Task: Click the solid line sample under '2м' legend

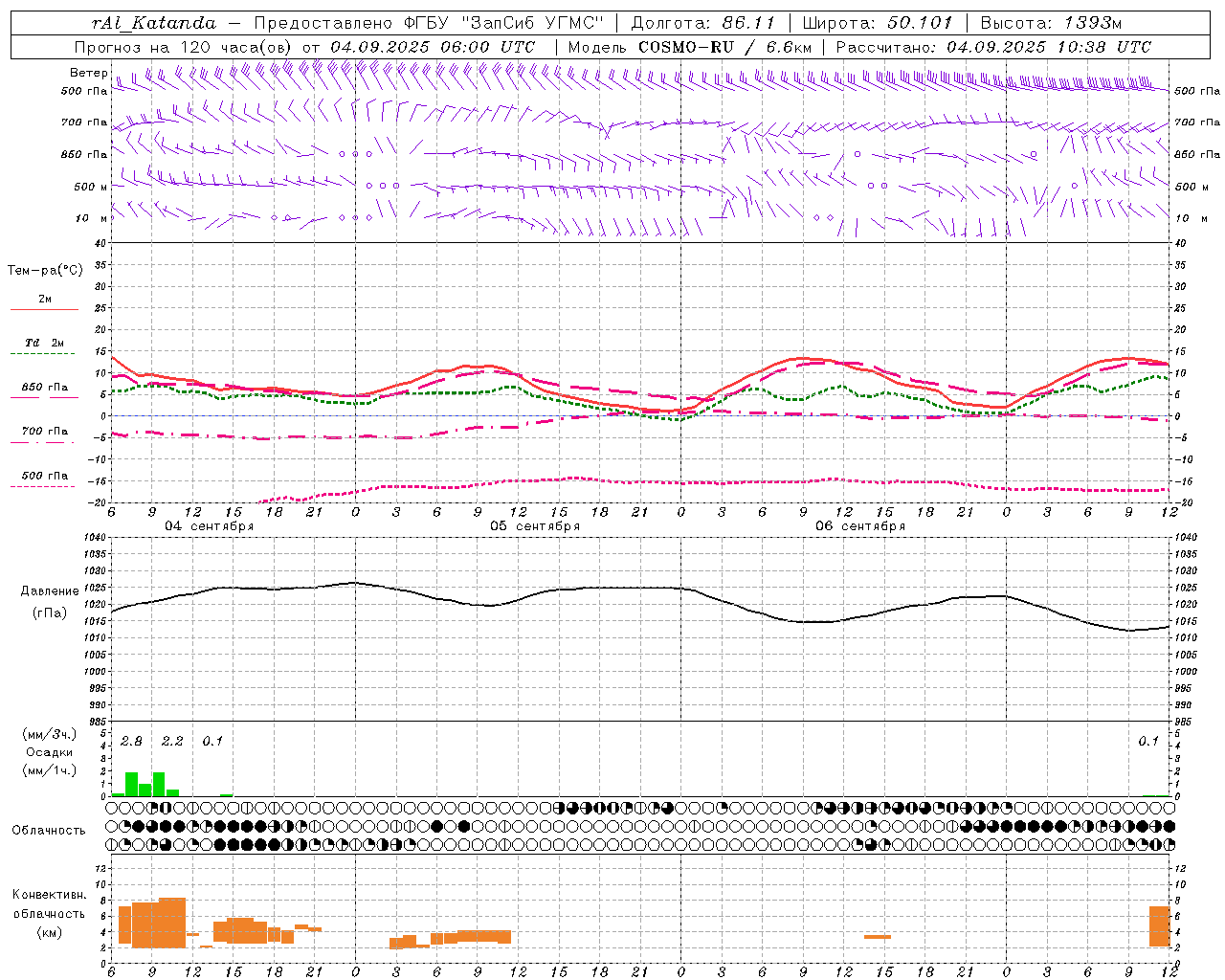Action: [44, 310]
